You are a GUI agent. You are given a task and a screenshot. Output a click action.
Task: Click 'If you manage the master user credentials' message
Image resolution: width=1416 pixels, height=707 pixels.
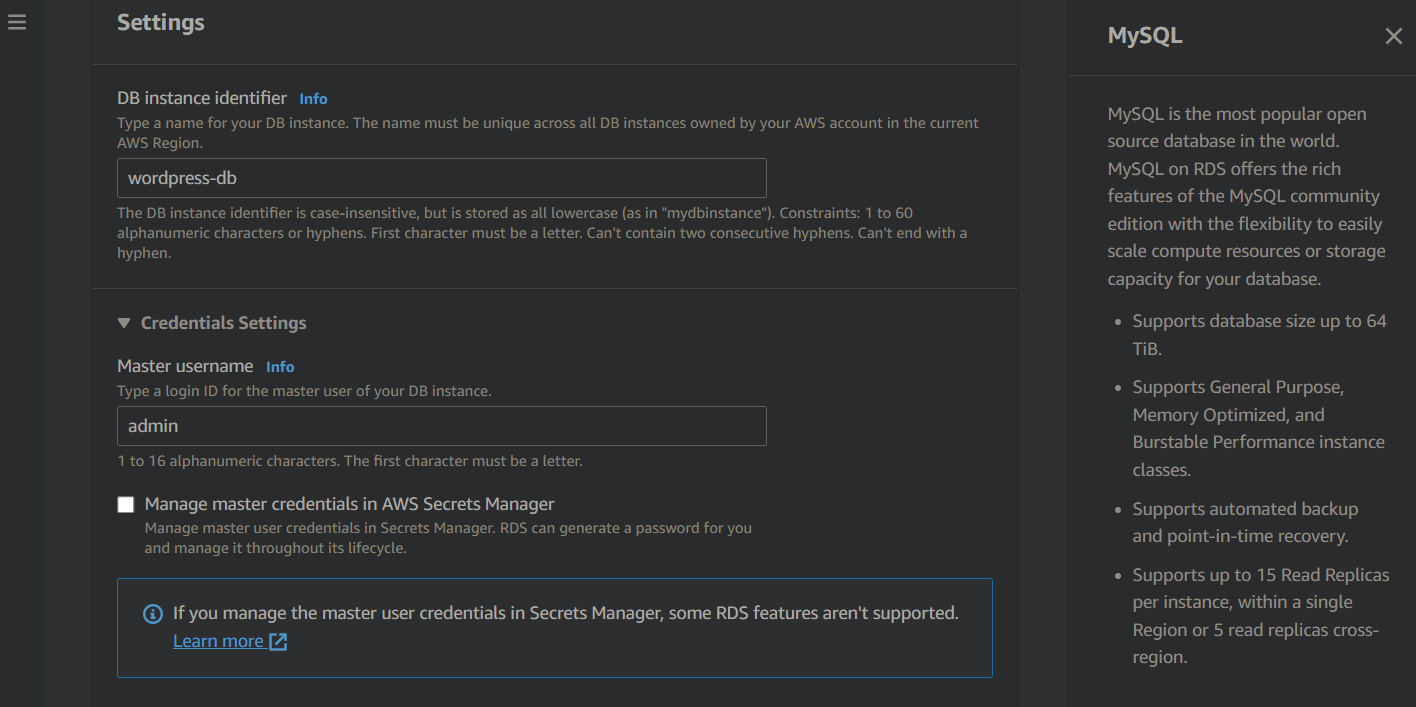(566, 613)
